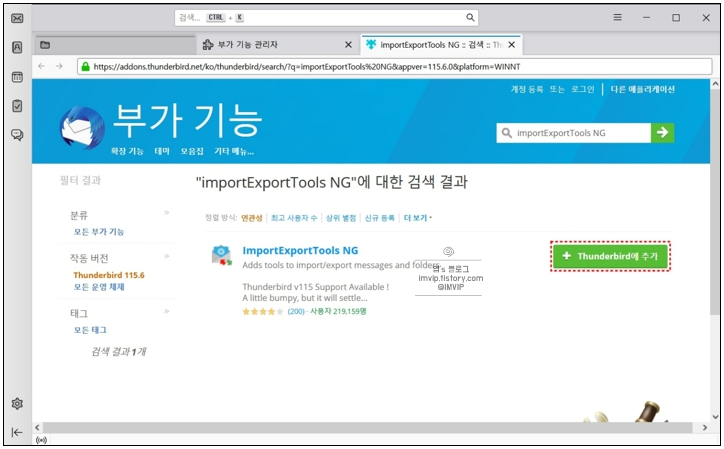Screen dimensions: 724x449
Task: Click the Thunderbird logo on add-ons page
Action: (82, 128)
